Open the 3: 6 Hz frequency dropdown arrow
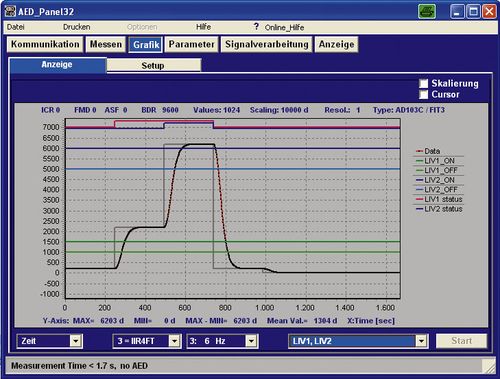This screenshot has width=500, height=379. tap(251, 341)
